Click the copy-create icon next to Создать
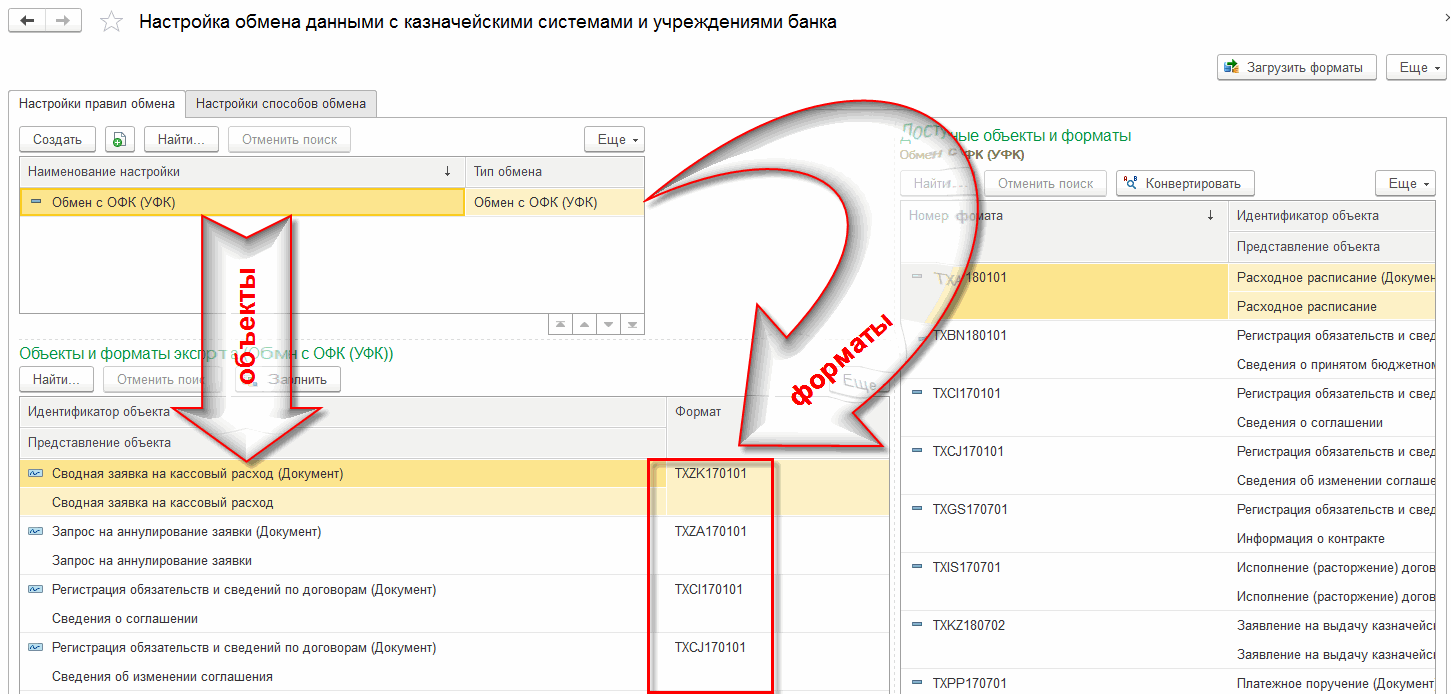Screen dimensions: 1451x694 (120, 139)
